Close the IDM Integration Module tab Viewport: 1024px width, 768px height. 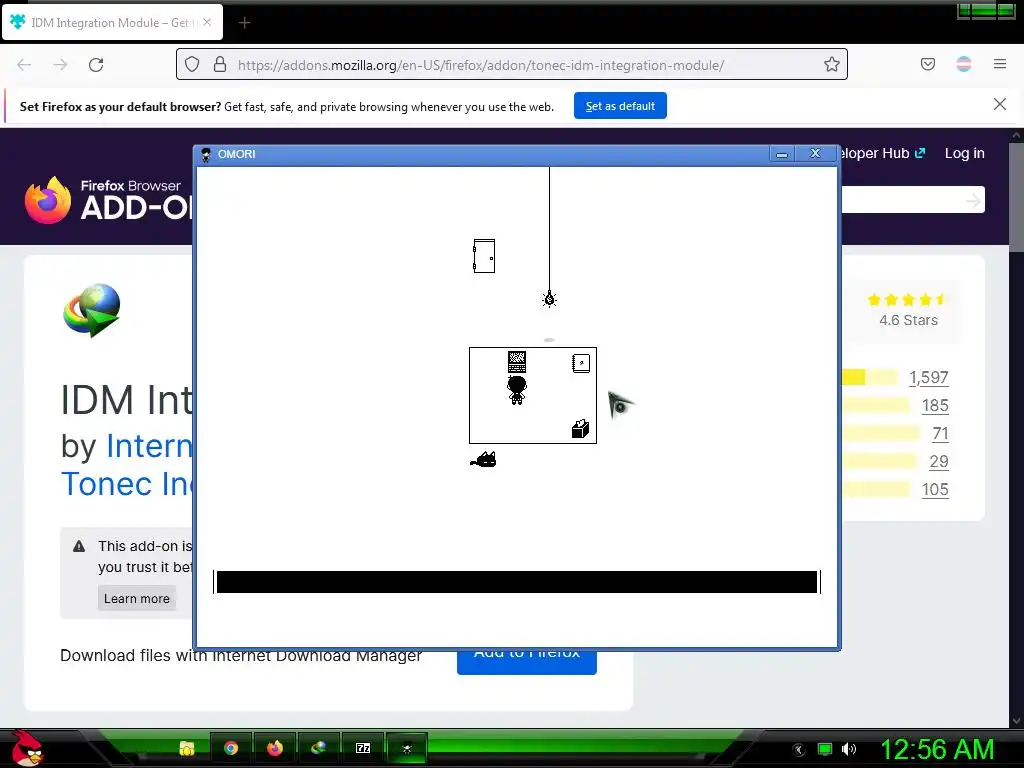point(207,22)
